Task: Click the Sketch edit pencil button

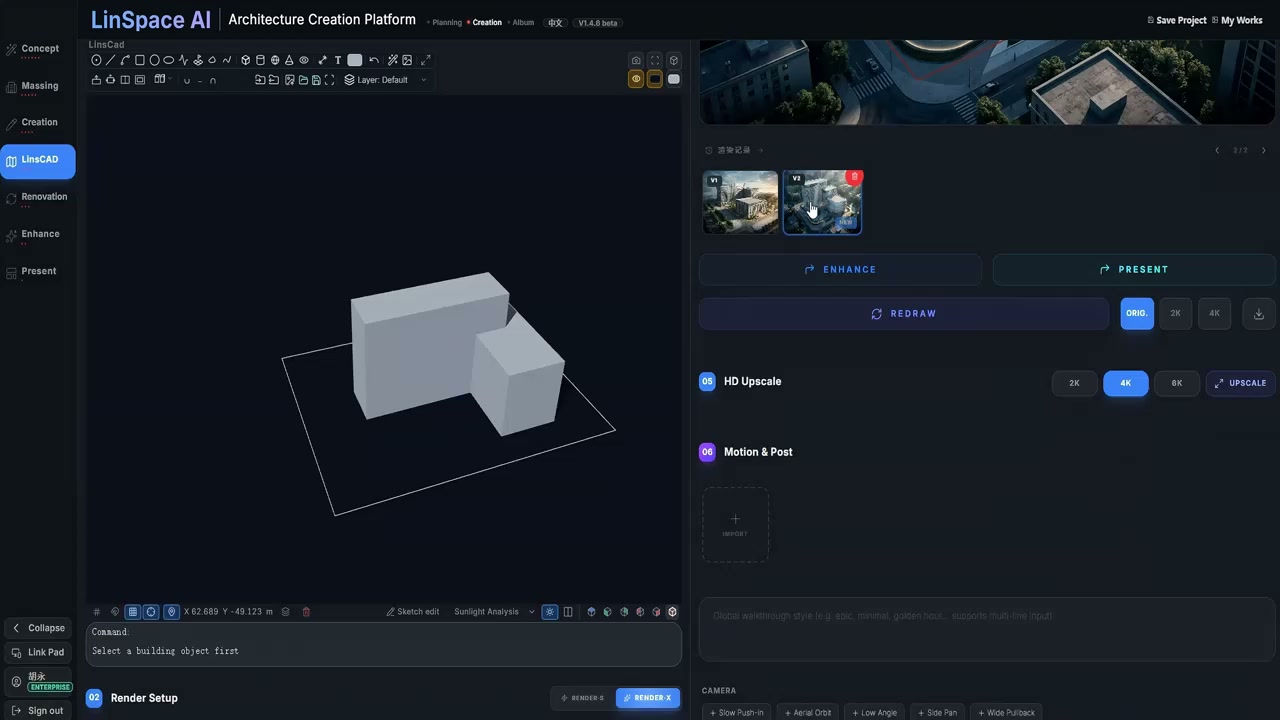Action: pos(413,612)
